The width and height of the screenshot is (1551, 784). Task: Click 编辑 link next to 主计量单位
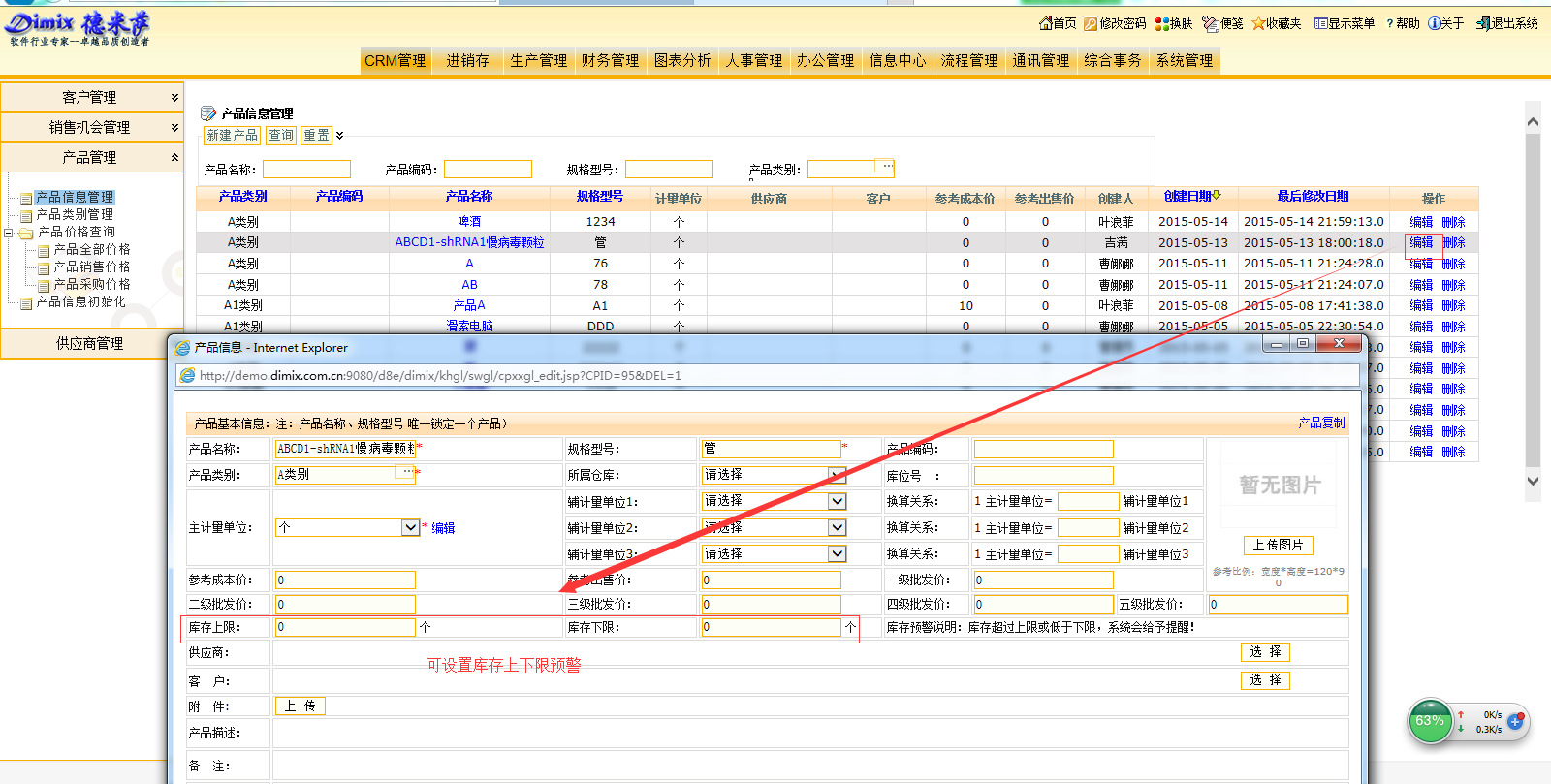[x=443, y=528]
